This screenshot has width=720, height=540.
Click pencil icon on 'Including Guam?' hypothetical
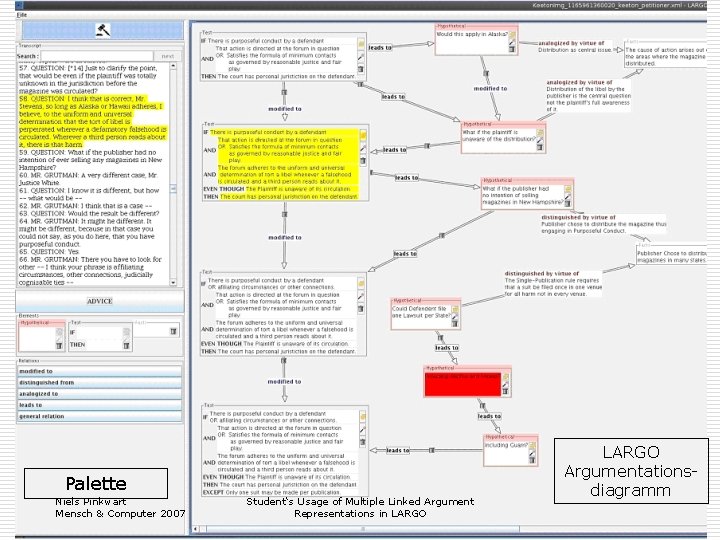532,453
